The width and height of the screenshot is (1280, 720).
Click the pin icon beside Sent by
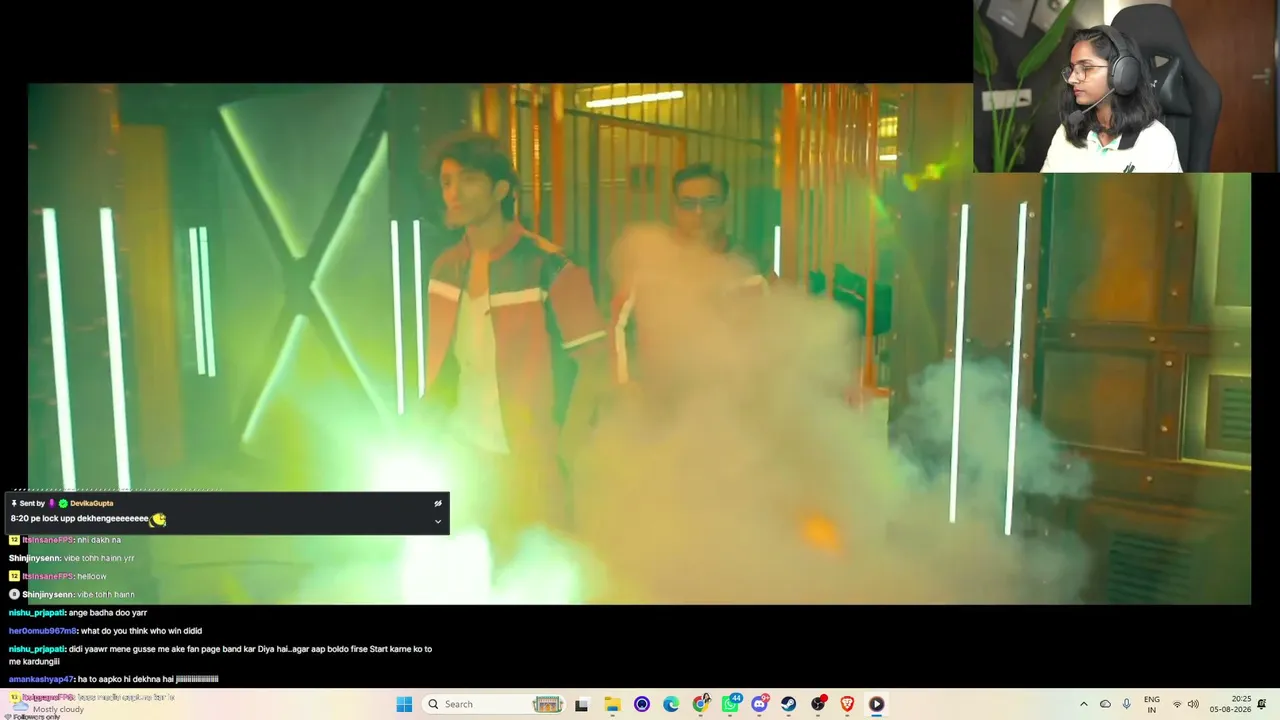pyautogui.click(x=14, y=503)
